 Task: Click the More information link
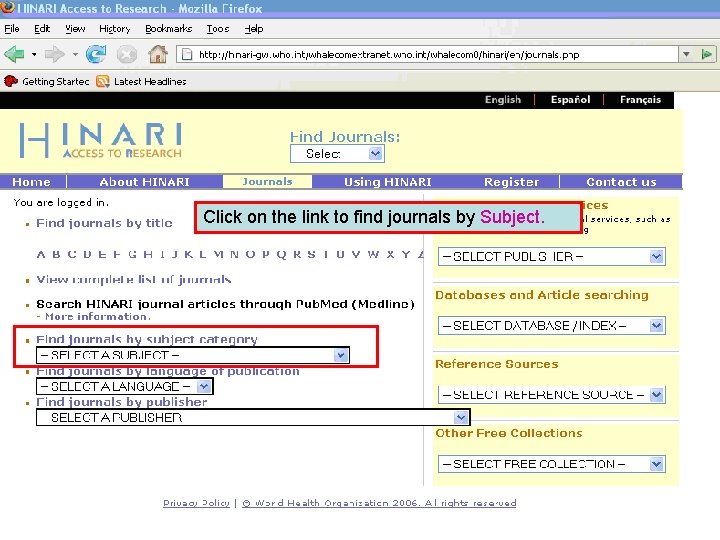(97, 316)
